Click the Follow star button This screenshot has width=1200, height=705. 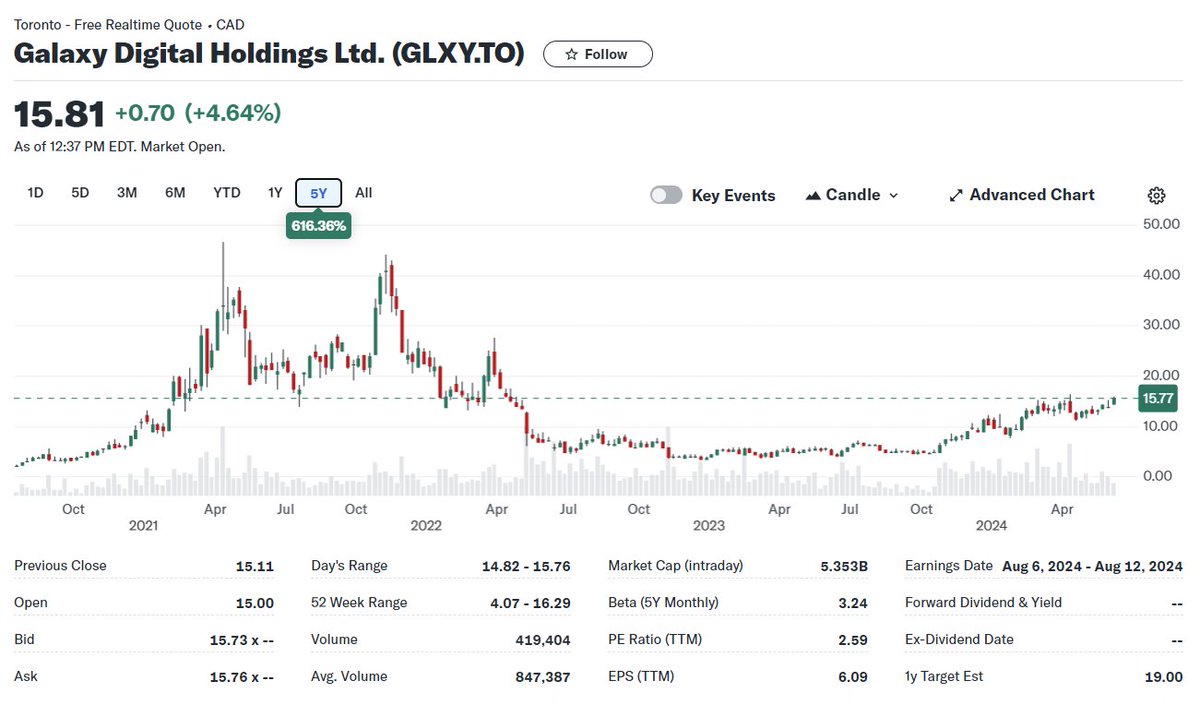click(x=598, y=54)
